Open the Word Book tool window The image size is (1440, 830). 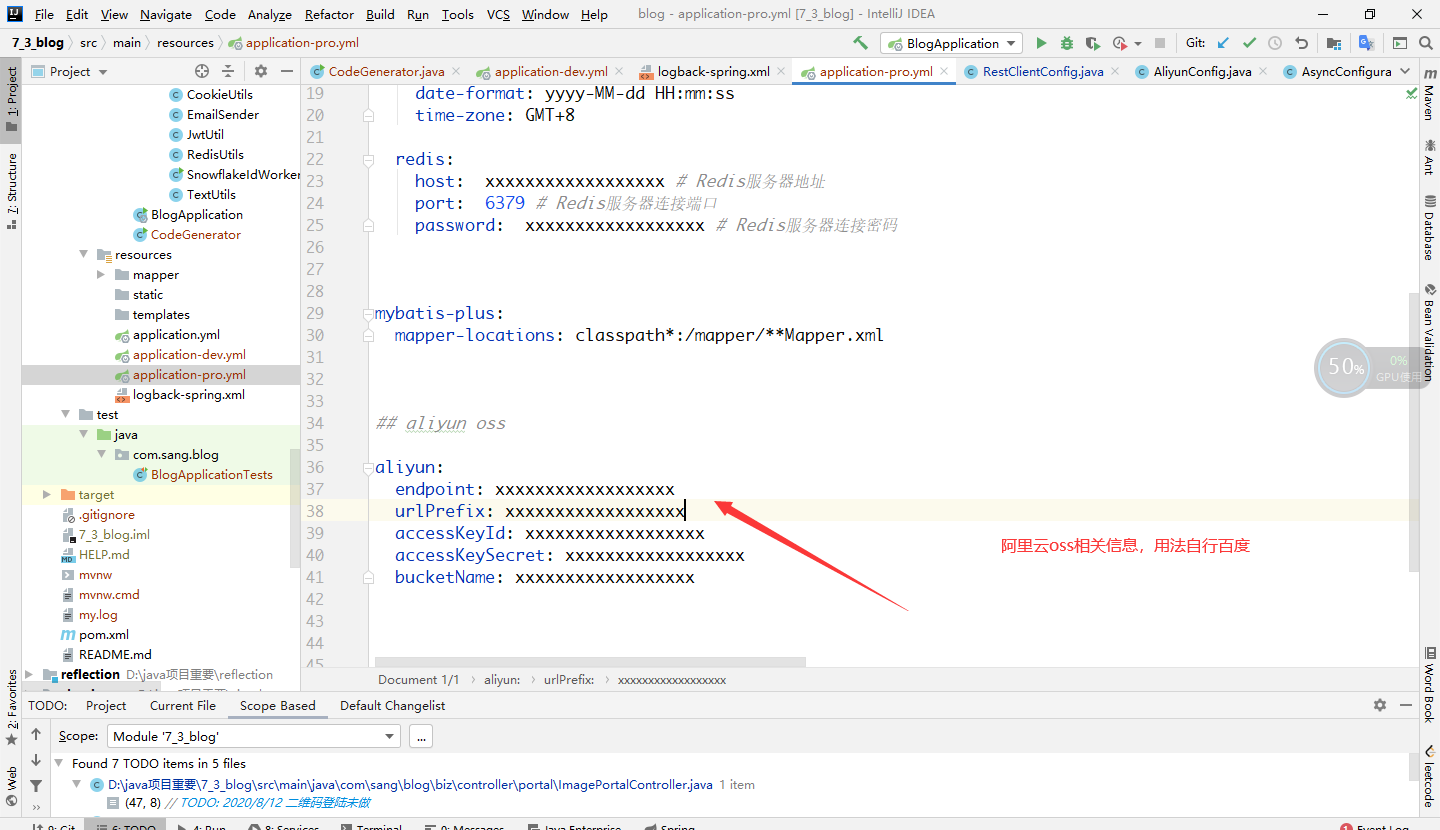1428,684
